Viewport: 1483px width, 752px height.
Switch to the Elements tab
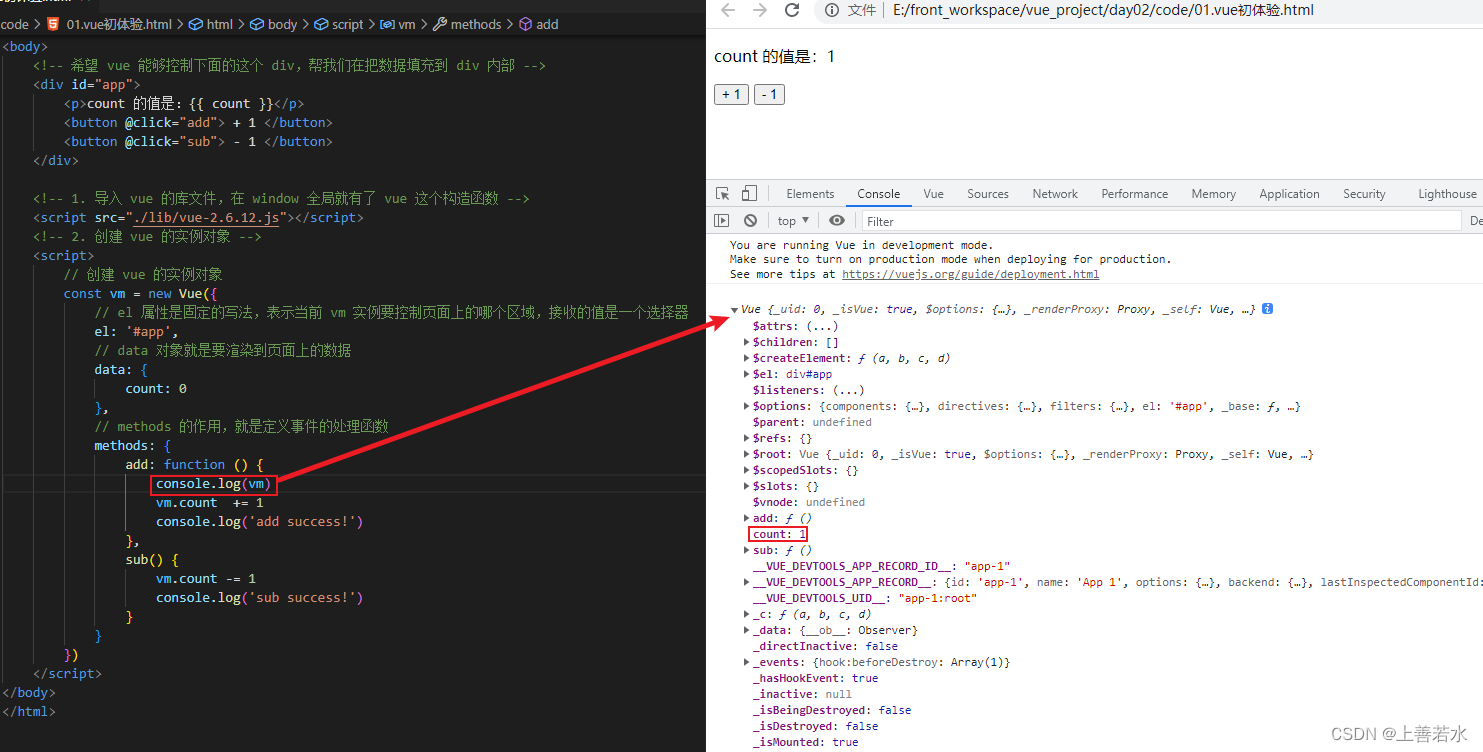point(810,194)
